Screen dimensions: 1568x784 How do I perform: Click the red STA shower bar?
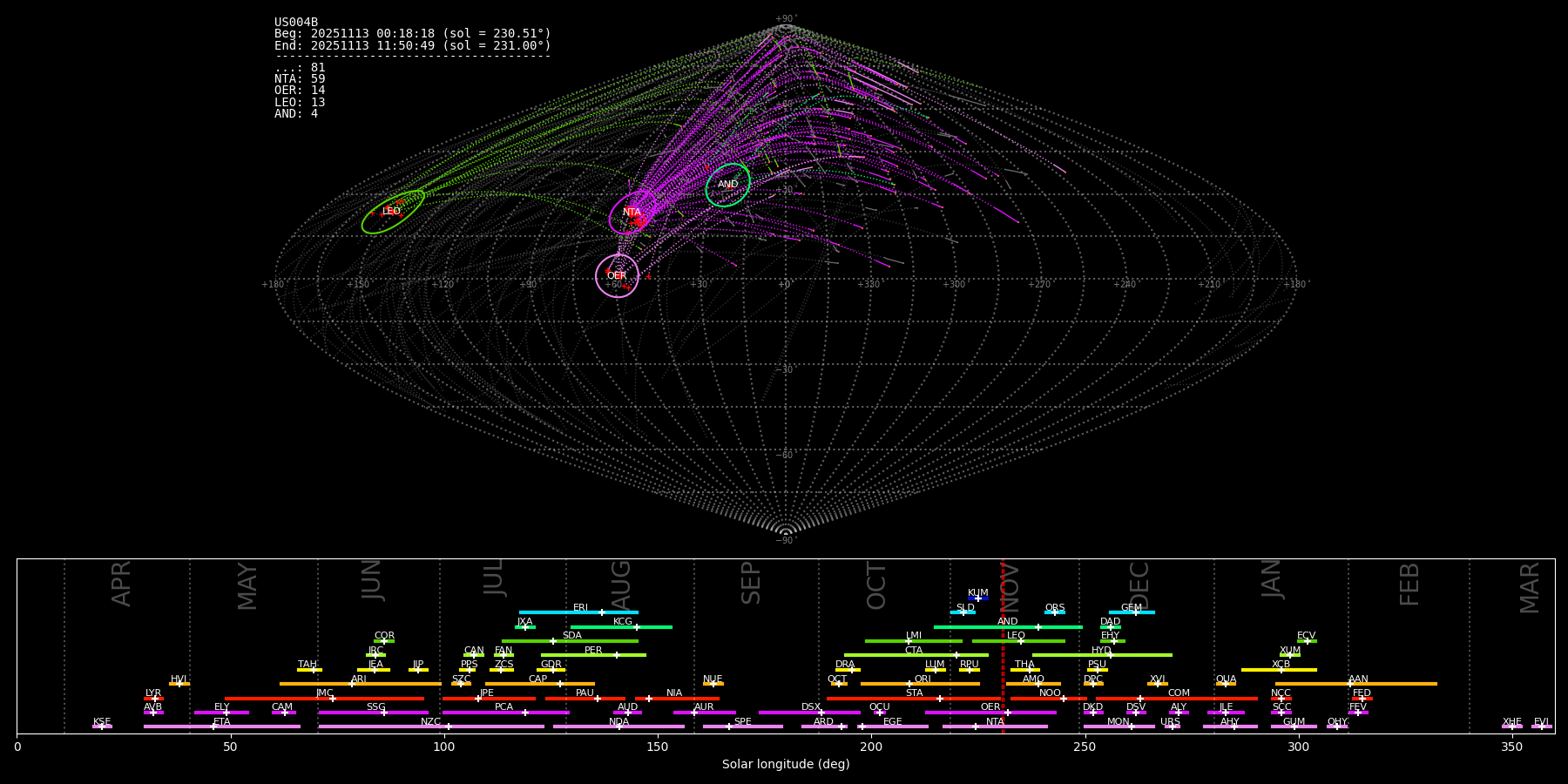point(914,699)
